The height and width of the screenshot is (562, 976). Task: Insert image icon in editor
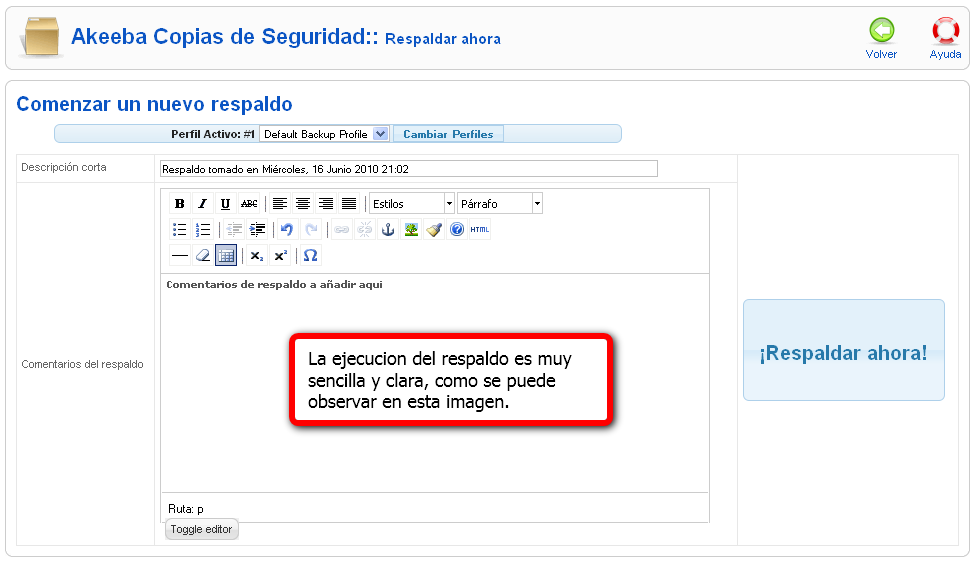click(x=411, y=230)
